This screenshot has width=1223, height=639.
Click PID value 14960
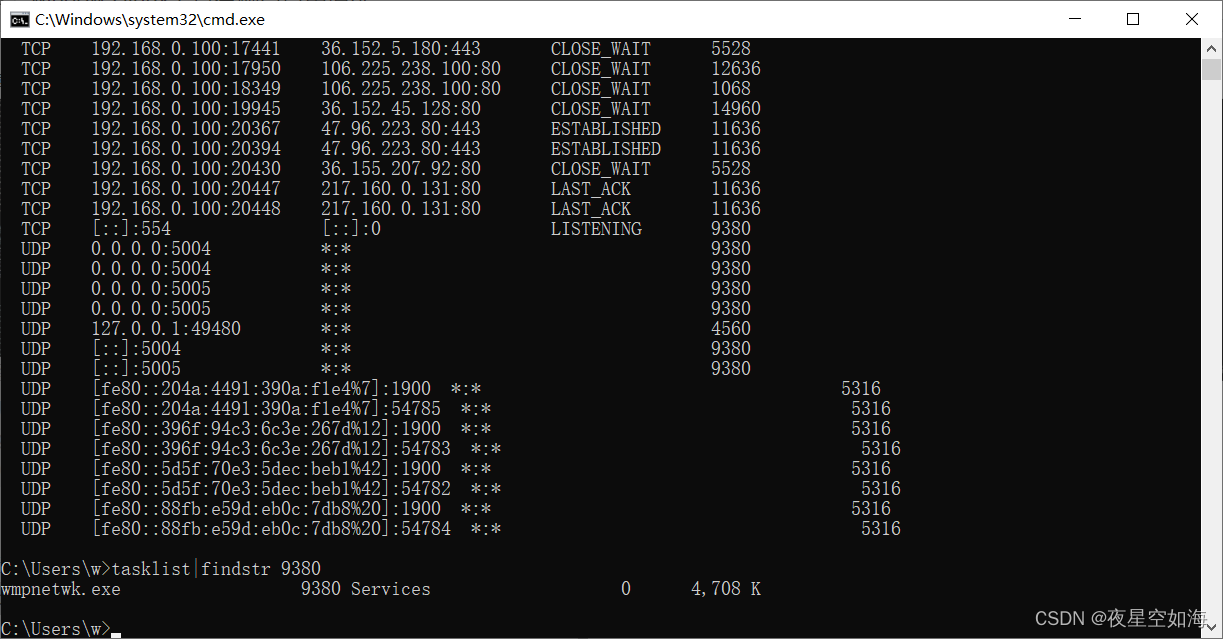736,109
